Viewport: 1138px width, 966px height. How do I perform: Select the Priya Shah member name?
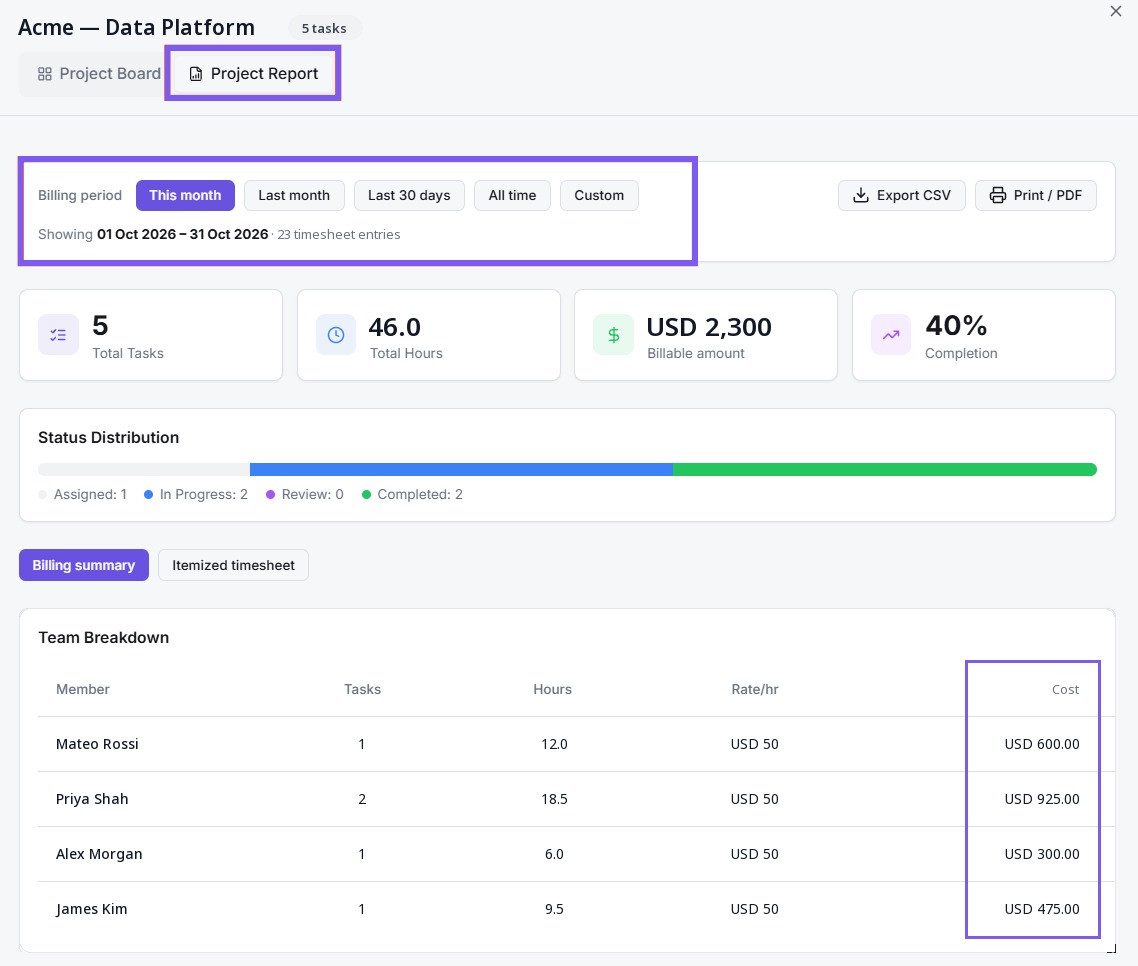click(x=92, y=799)
